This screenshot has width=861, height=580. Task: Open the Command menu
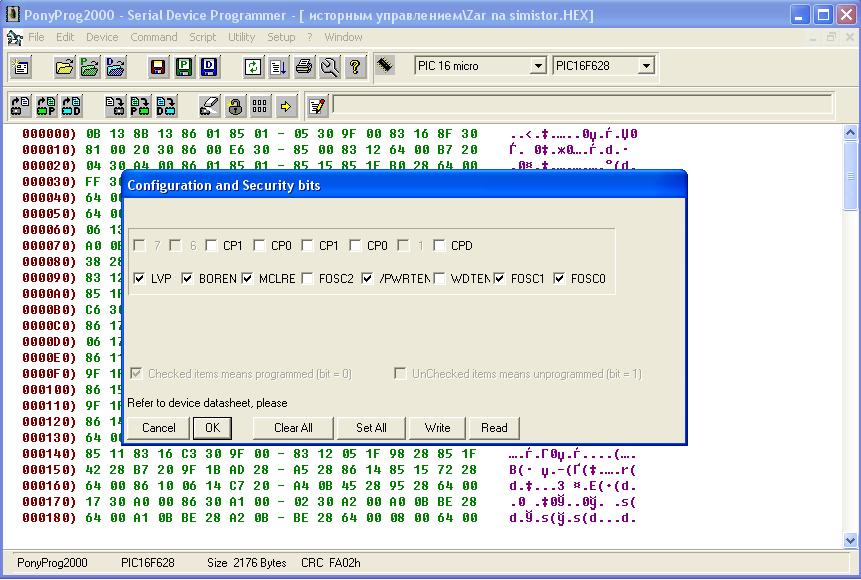153,37
